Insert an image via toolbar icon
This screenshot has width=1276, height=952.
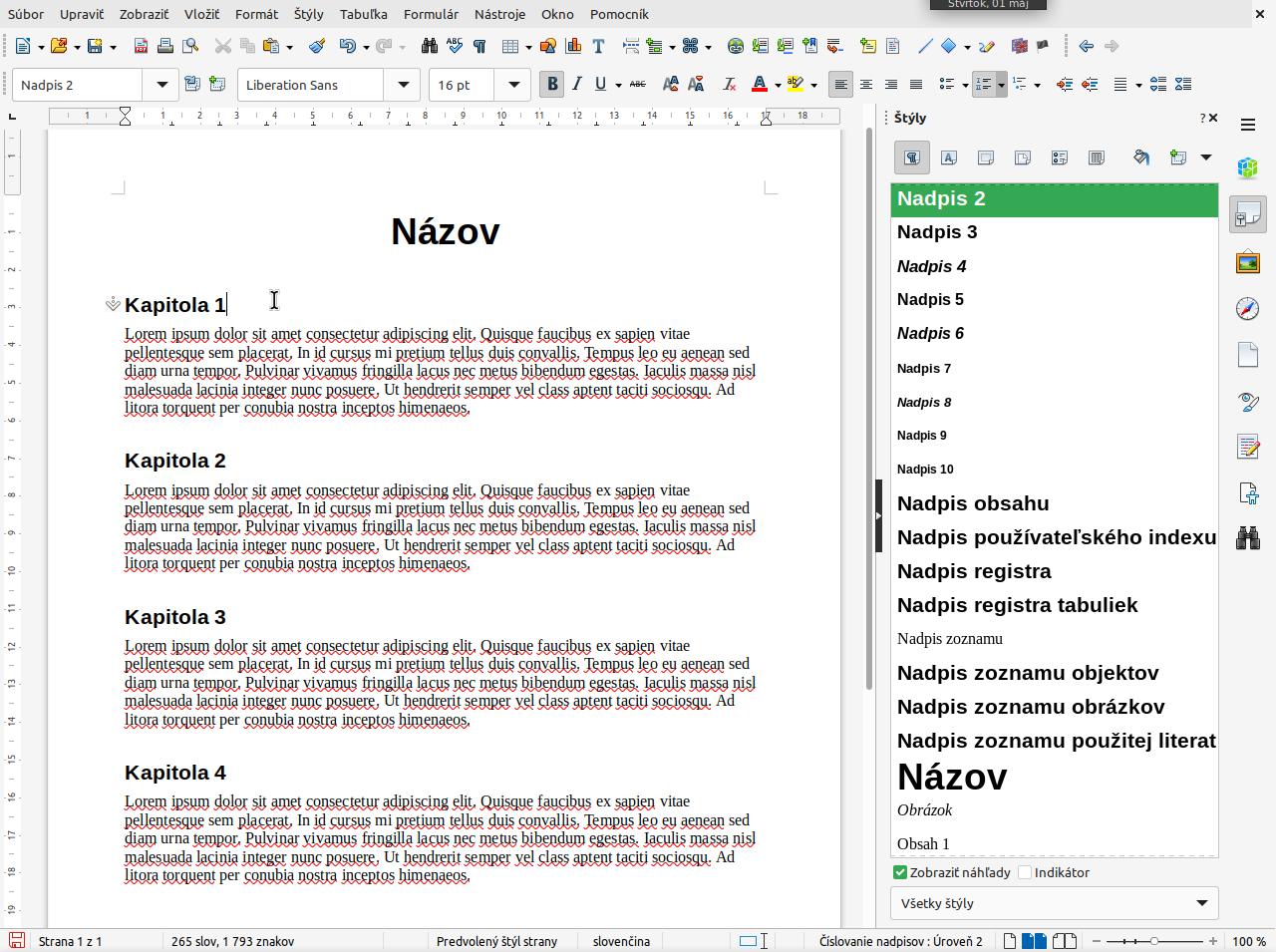pyautogui.click(x=548, y=46)
